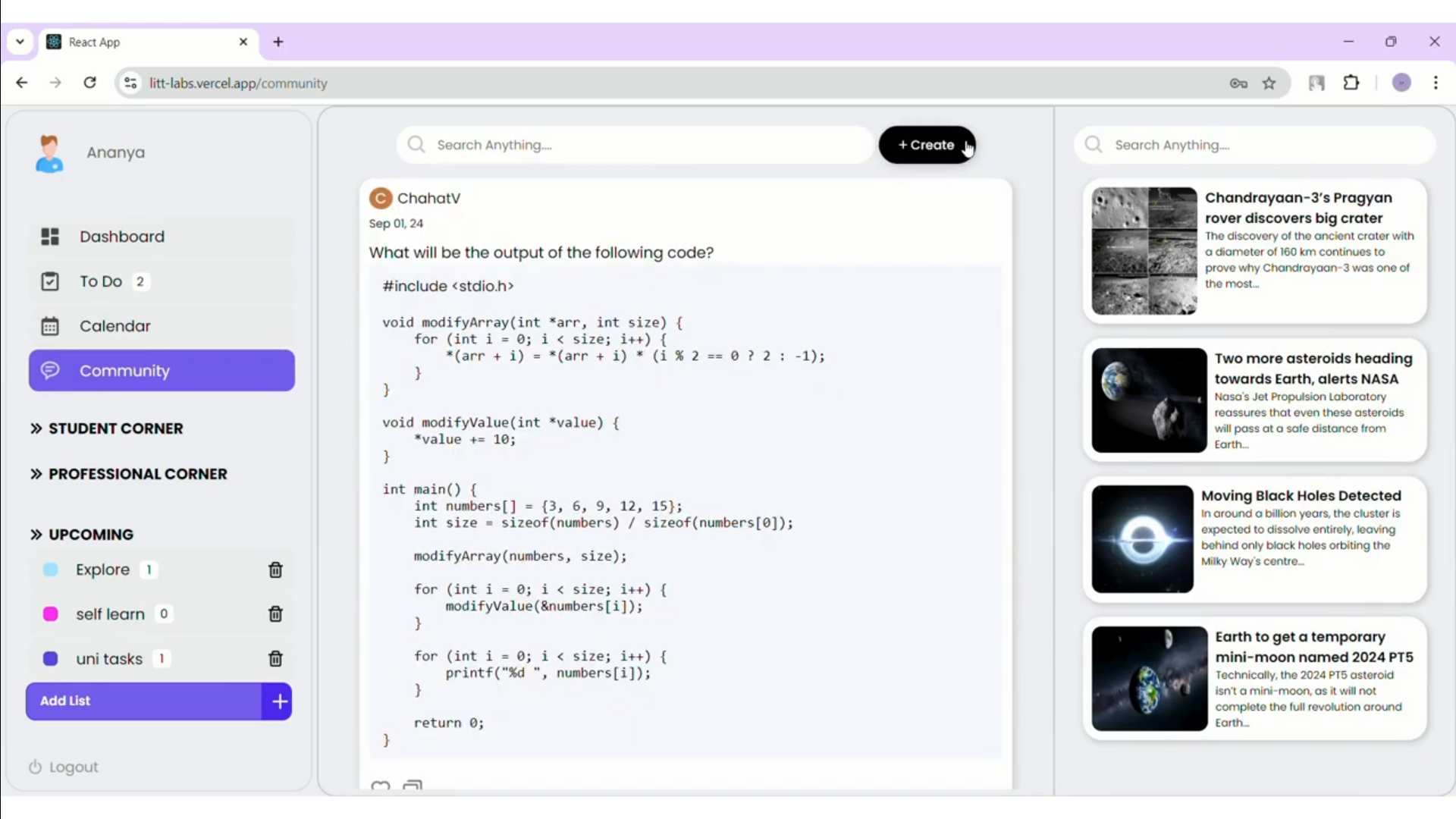Open the browser extensions puzzle icon

pos(1351,83)
